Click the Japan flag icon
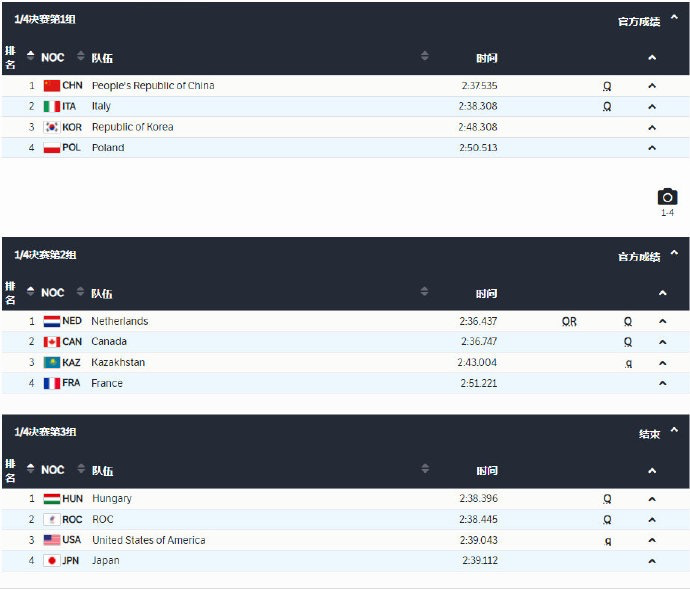 [x=52, y=561]
